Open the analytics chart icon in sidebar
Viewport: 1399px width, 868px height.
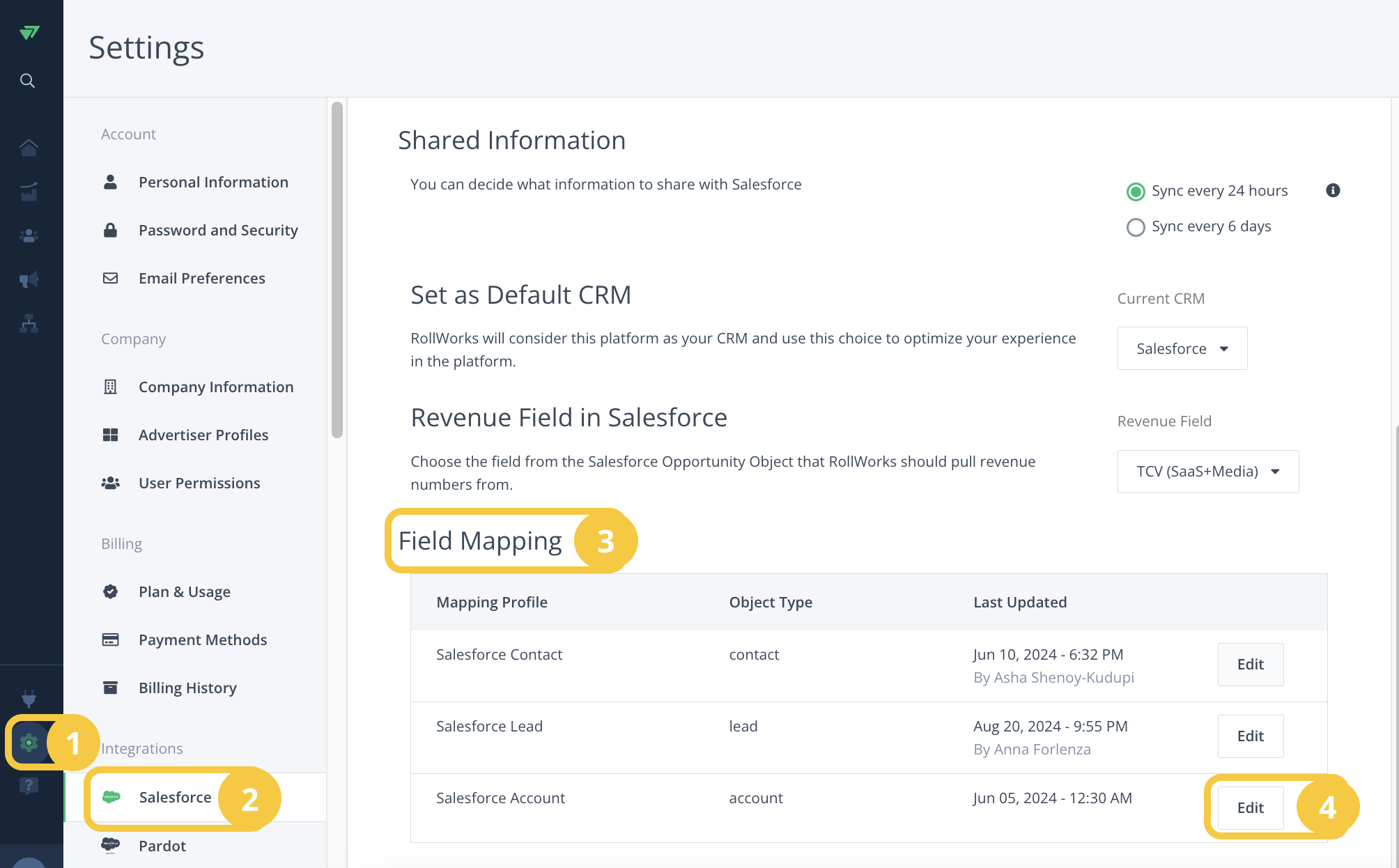click(x=29, y=192)
